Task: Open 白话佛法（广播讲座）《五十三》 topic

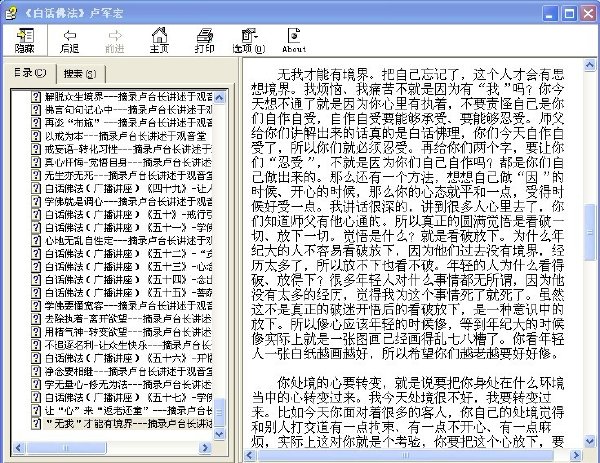Action: coord(128,266)
